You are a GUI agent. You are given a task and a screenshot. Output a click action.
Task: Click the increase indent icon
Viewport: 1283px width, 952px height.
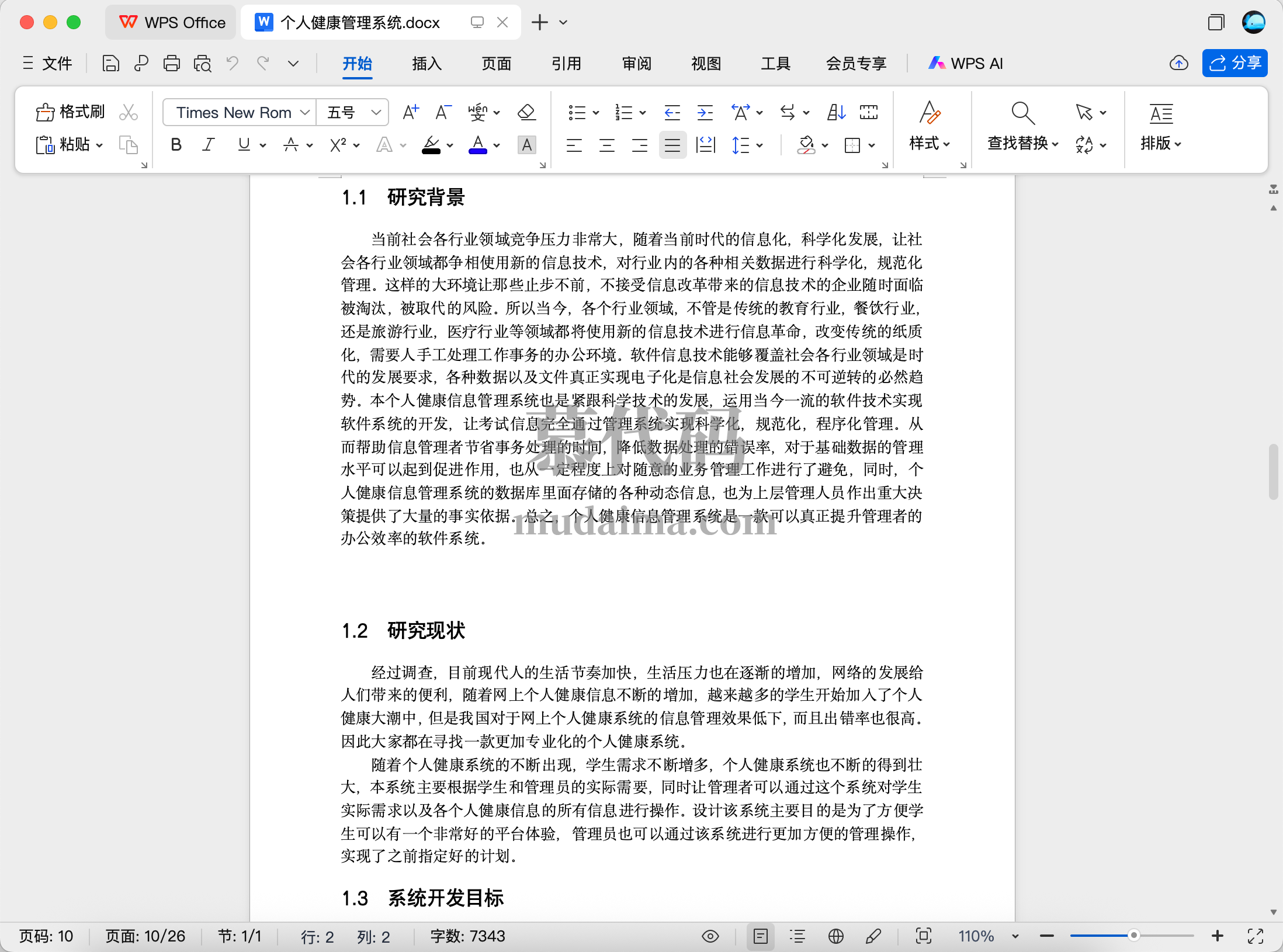705,112
